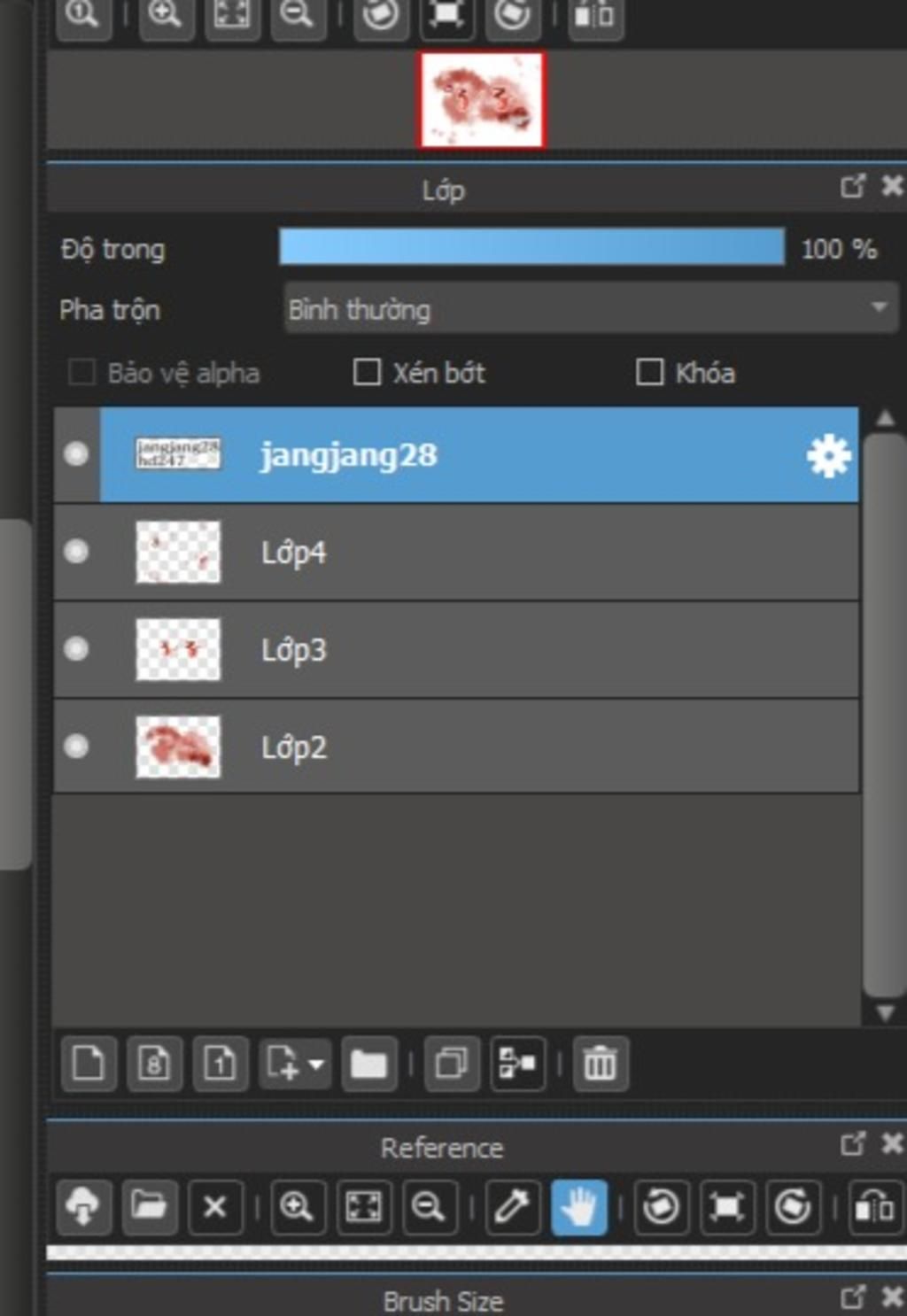This screenshot has height=1316, width=907.
Task: Tick the Khóa lock checkbox
Action: [x=649, y=372]
